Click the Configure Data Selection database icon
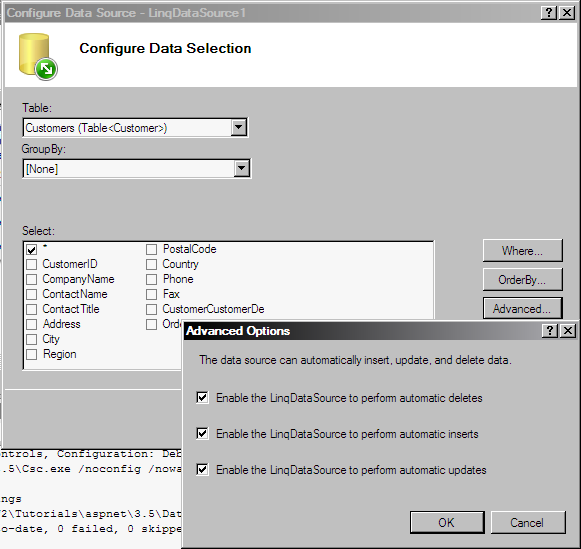This screenshot has width=581, height=549. [38, 56]
